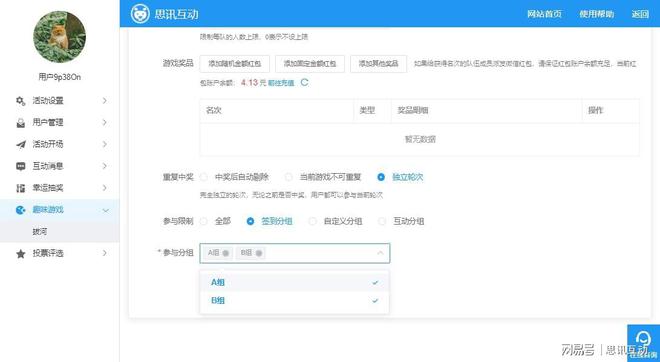Select 互动分组 radio option
Viewport: 660px width, 362px height.
pos(382,221)
